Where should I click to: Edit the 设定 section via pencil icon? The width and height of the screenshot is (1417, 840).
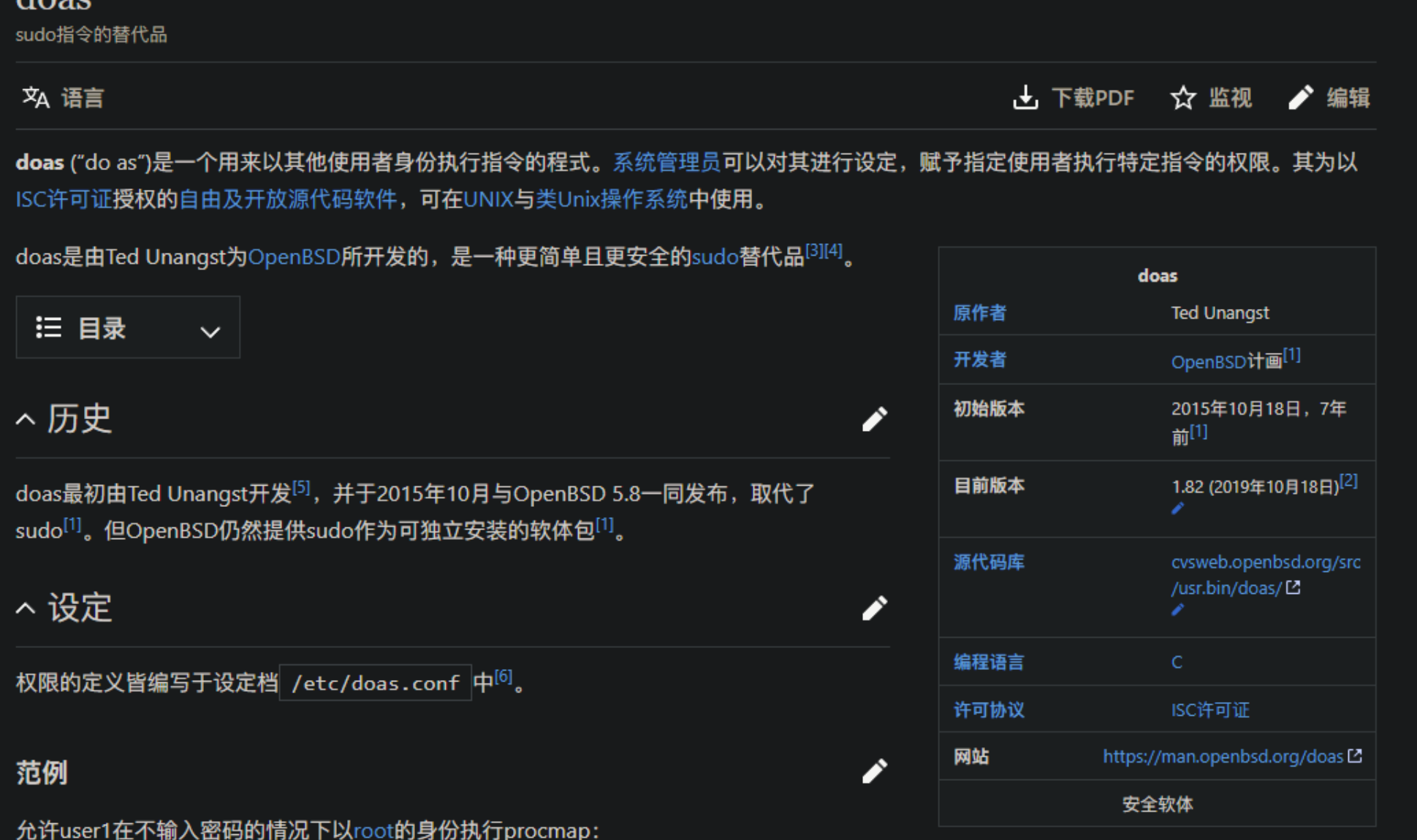pos(874,608)
